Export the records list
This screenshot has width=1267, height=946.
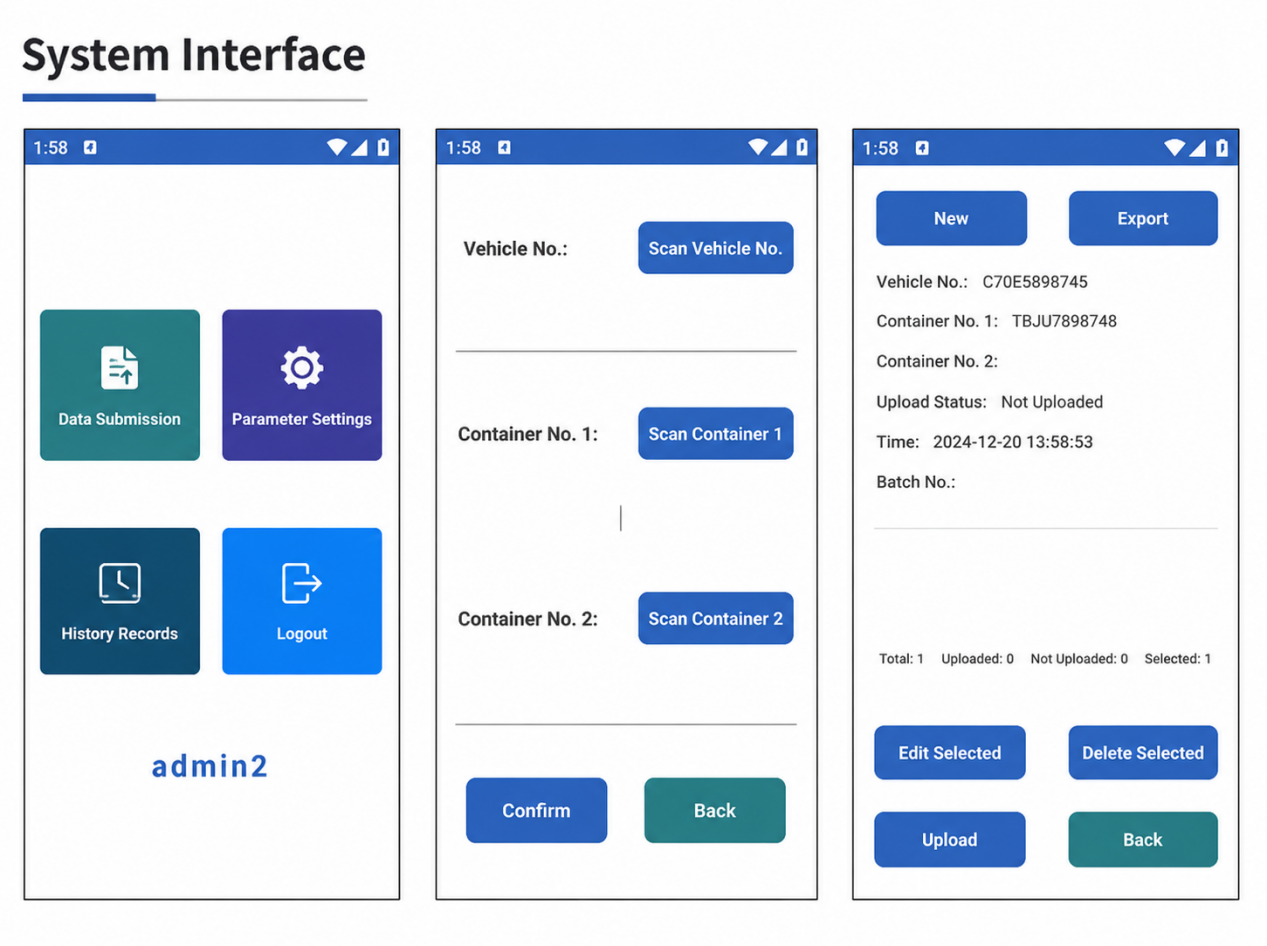coord(1143,218)
